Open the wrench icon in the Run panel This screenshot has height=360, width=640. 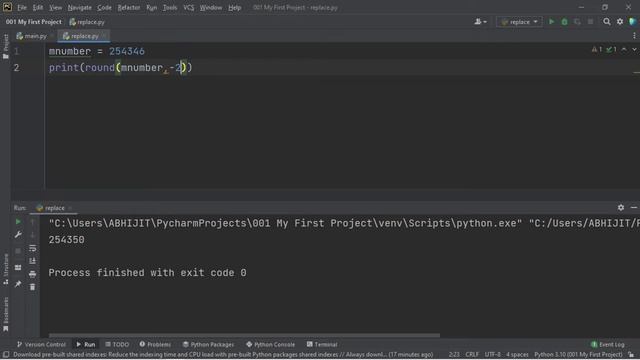(18, 235)
